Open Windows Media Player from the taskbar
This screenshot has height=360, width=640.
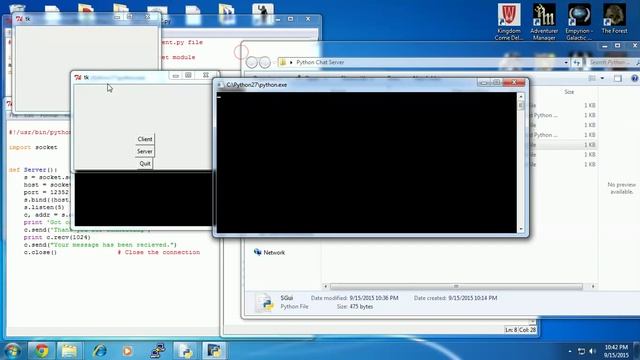coord(127,351)
